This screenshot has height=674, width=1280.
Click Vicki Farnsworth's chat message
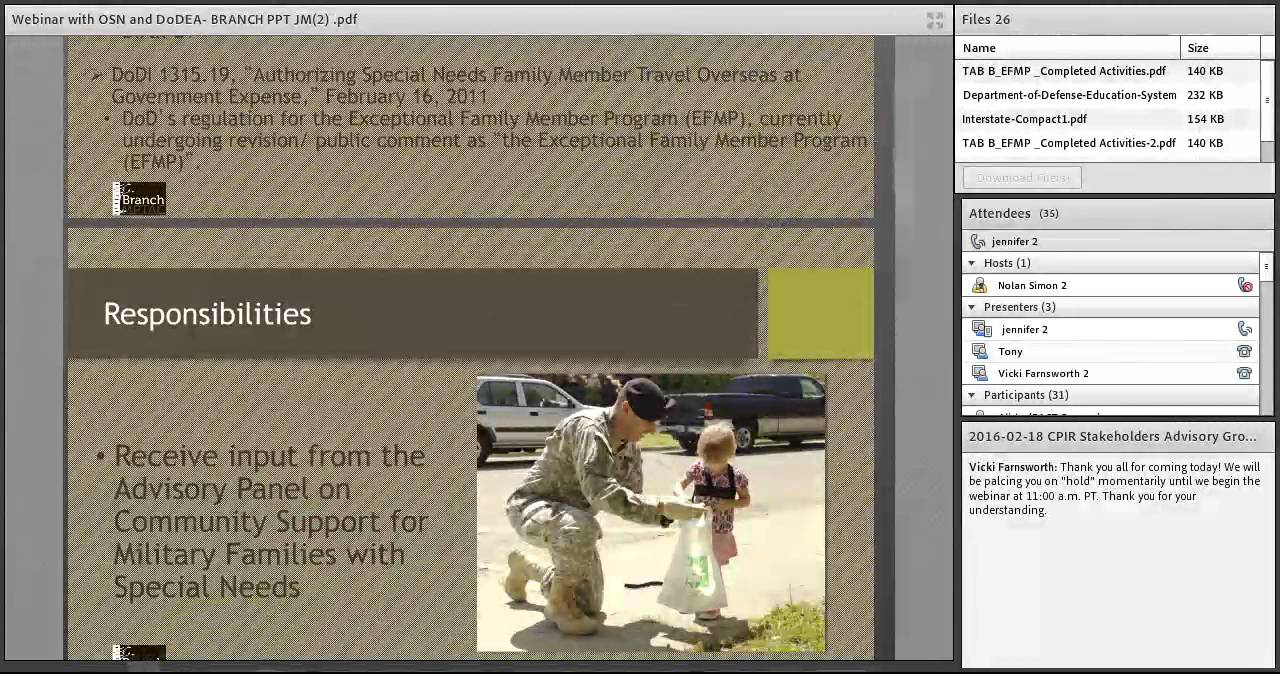point(1115,488)
